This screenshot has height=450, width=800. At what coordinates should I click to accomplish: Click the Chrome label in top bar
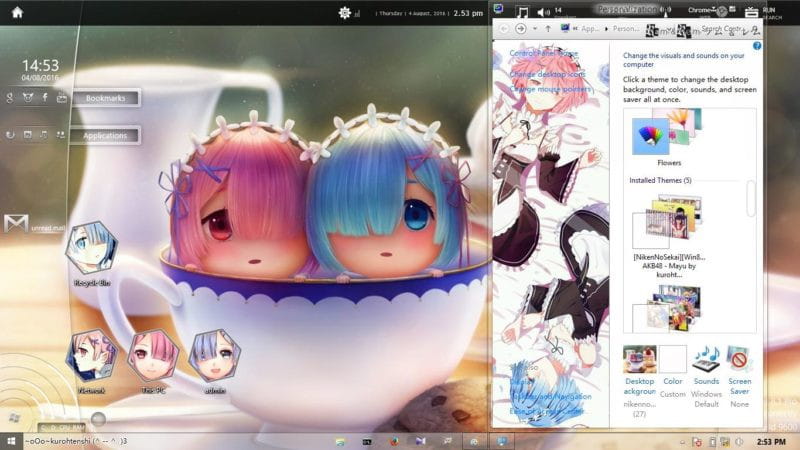click(699, 10)
